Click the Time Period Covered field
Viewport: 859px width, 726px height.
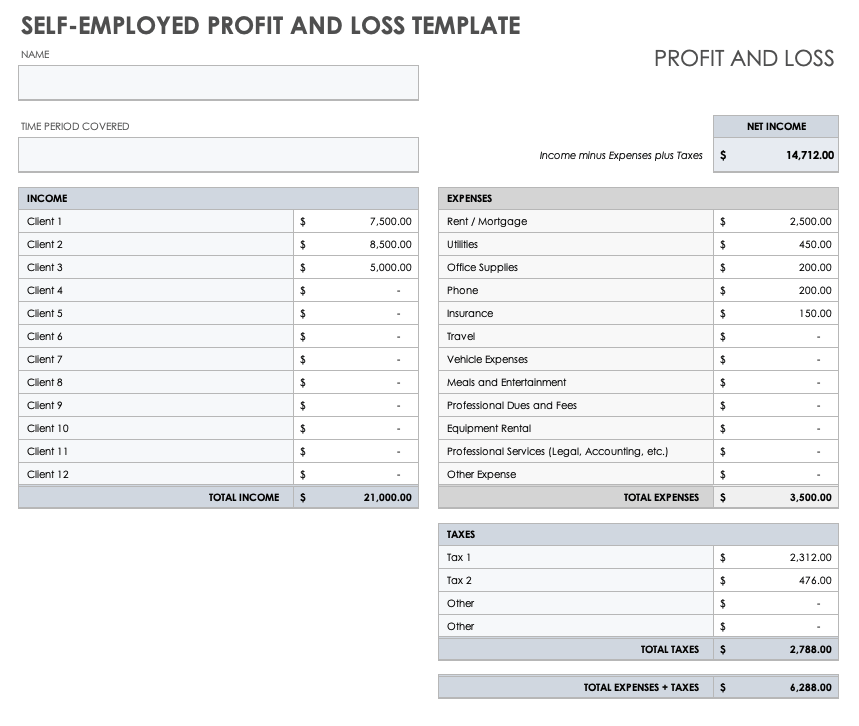point(218,155)
